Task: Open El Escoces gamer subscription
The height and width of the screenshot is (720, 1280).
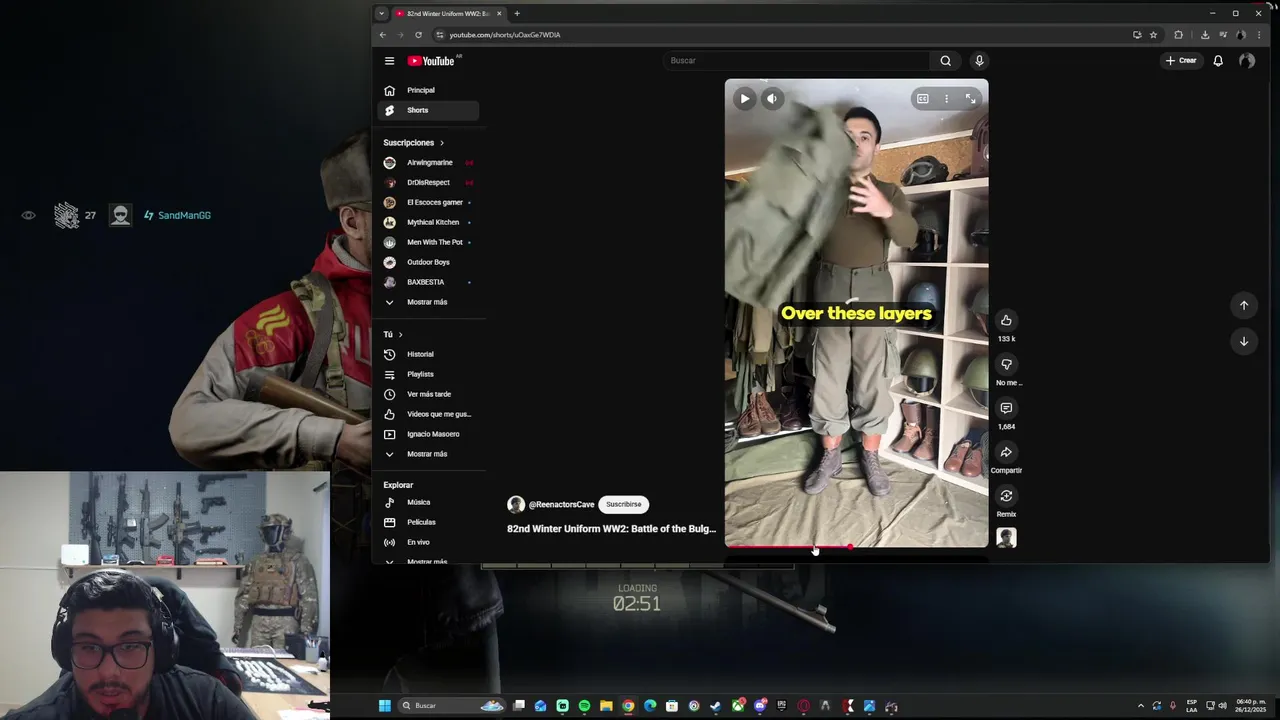Action: tap(429, 202)
